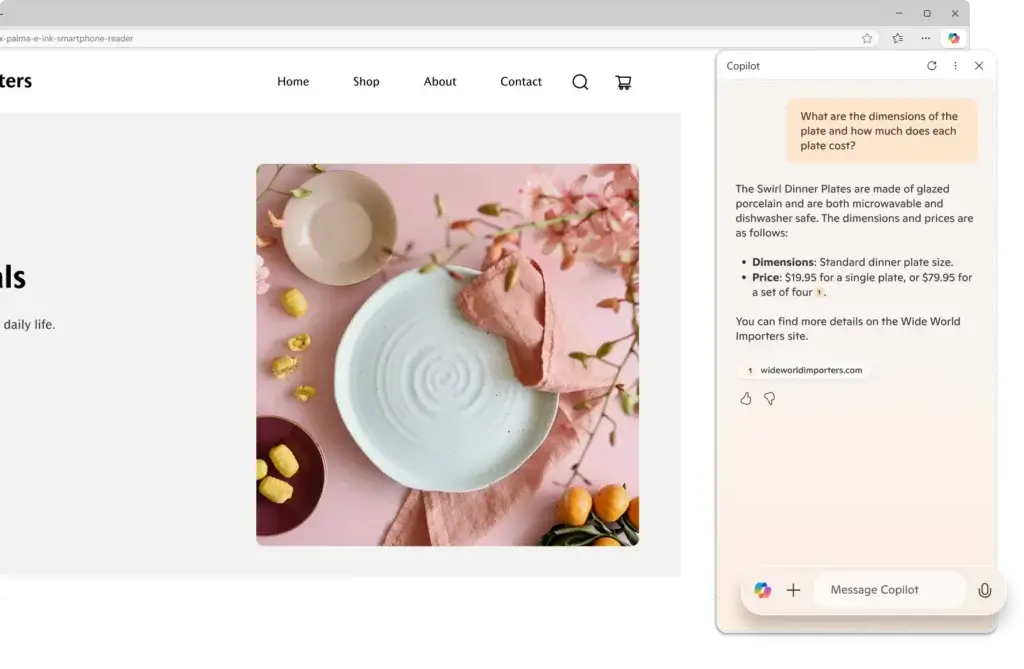
Task: Click the Copilot logo in message bar
Action: (x=763, y=590)
